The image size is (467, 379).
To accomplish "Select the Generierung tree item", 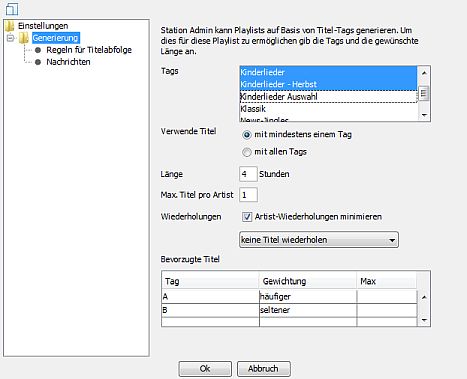I will point(56,38).
